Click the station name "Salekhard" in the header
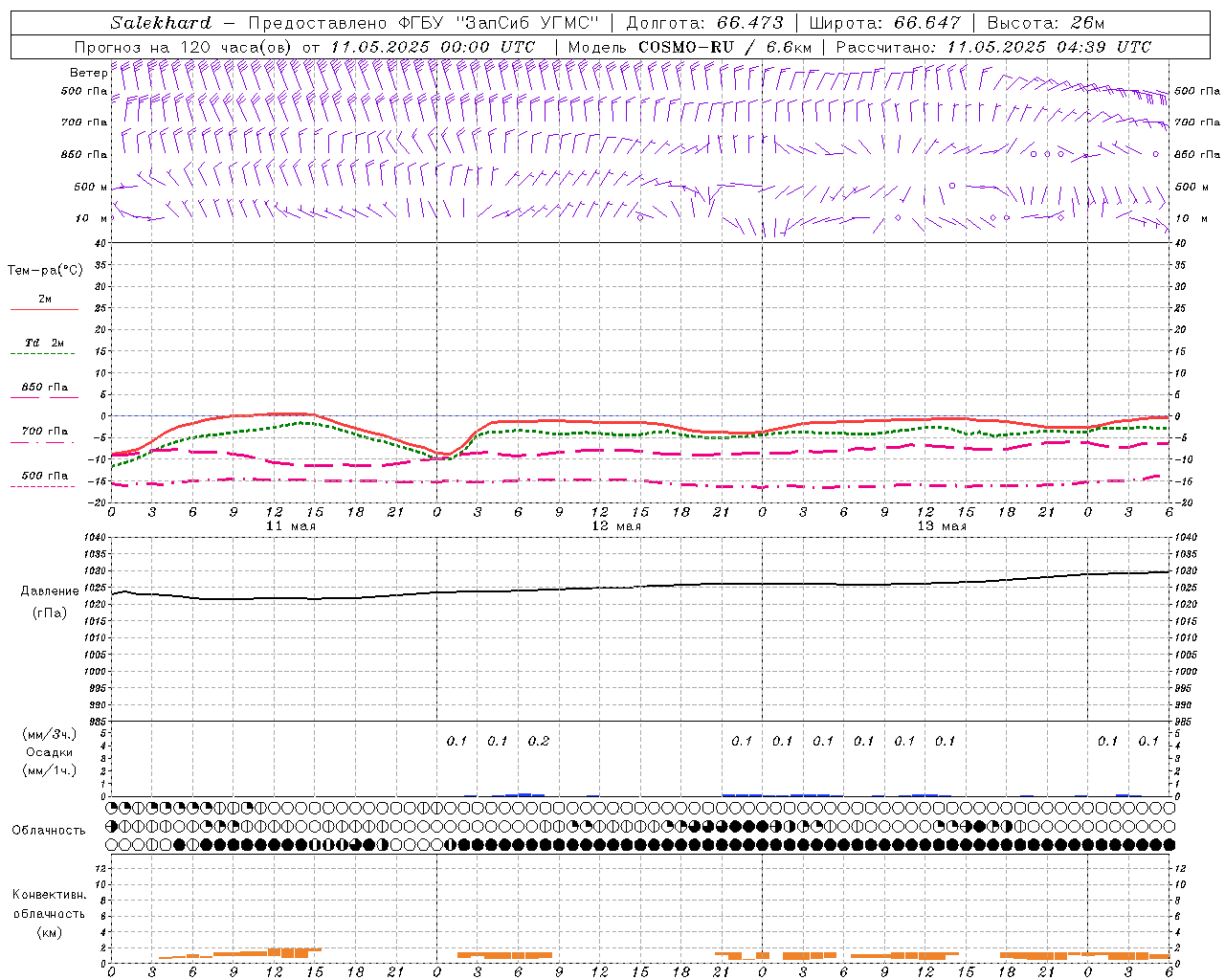This screenshot has width=1225, height=980. (x=161, y=23)
